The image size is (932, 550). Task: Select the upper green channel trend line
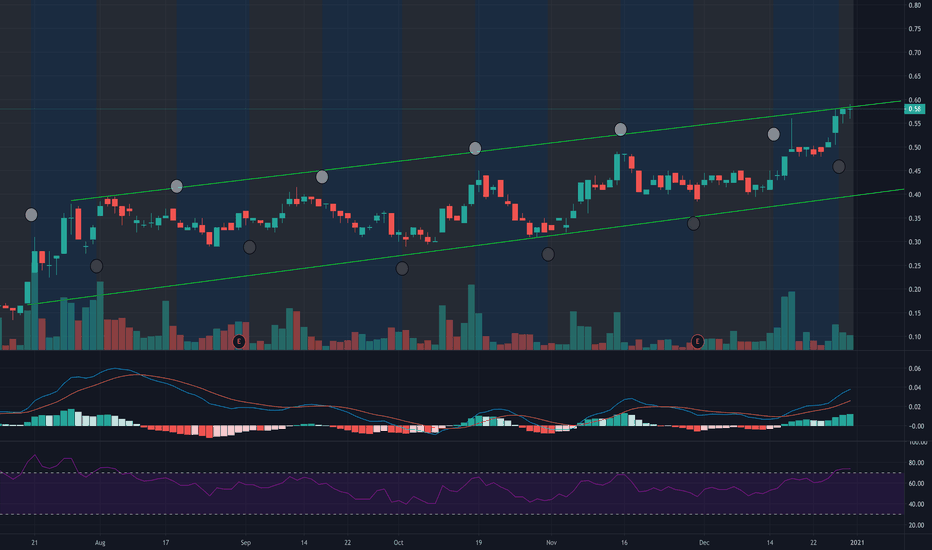pyautogui.click(x=486, y=151)
